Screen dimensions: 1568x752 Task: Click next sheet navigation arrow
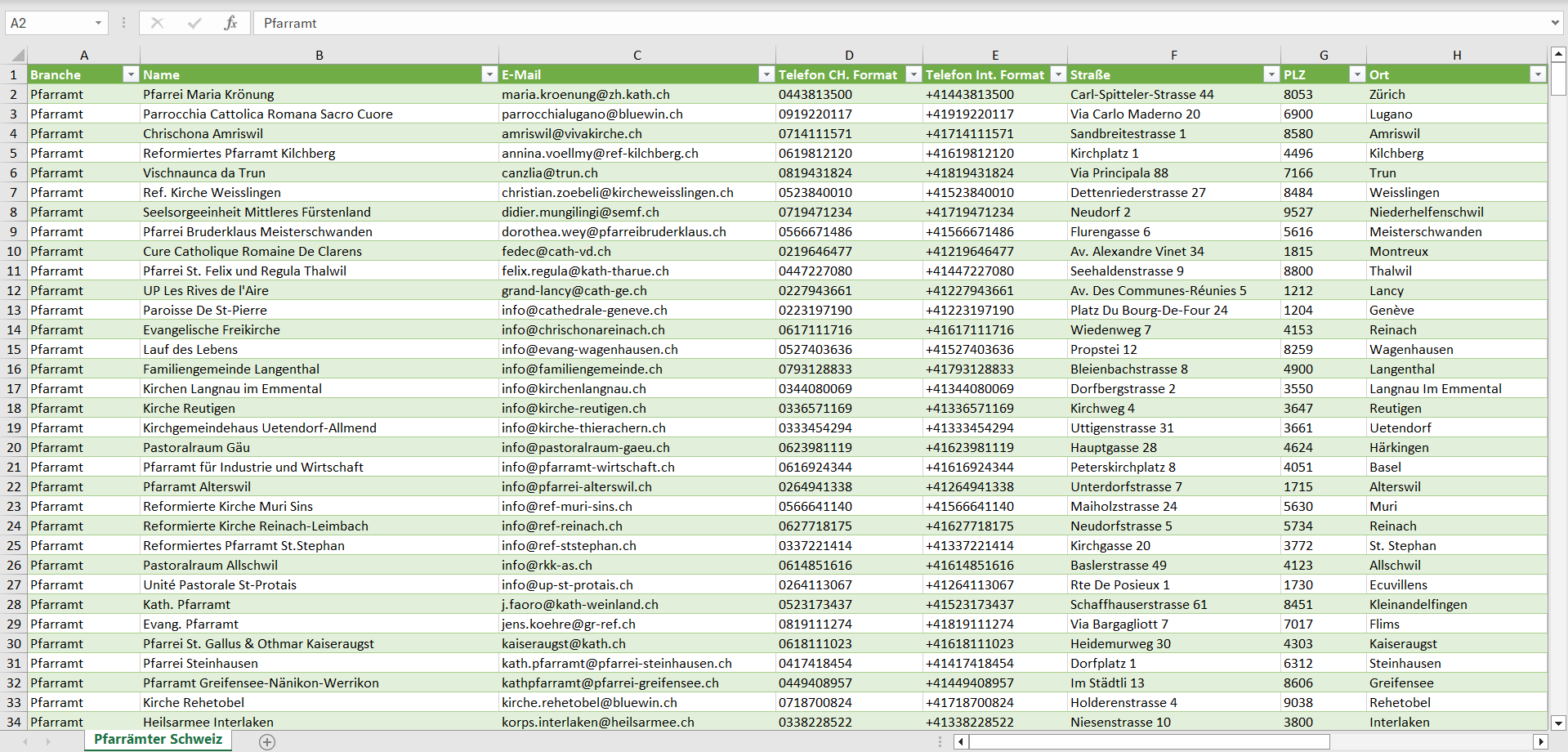point(48,741)
